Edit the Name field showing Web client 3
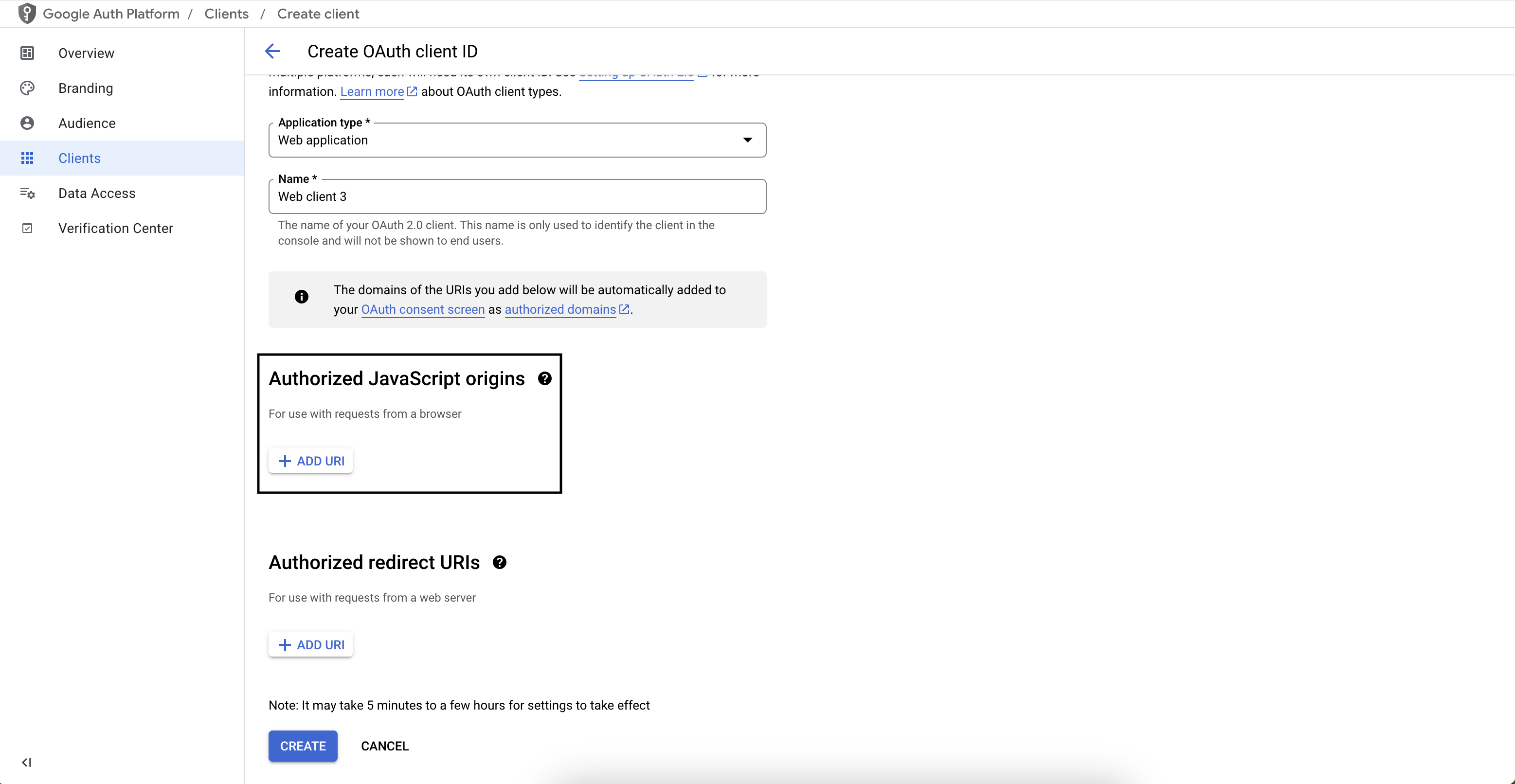Image resolution: width=1515 pixels, height=784 pixels. (516, 196)
